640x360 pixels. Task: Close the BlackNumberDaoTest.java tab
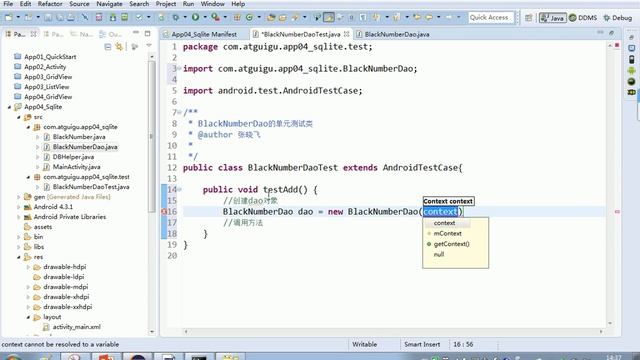[x=347, y=34]
